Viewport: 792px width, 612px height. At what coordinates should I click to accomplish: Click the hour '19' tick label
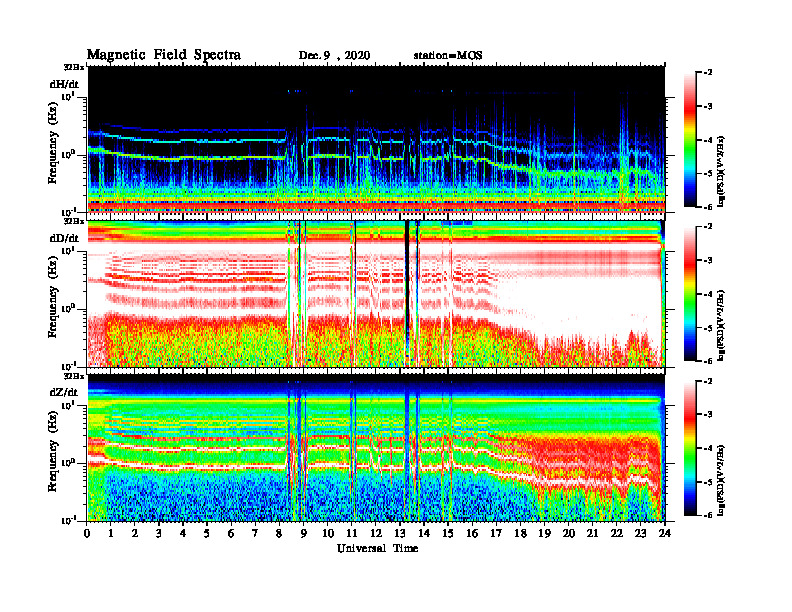[544, 534]
